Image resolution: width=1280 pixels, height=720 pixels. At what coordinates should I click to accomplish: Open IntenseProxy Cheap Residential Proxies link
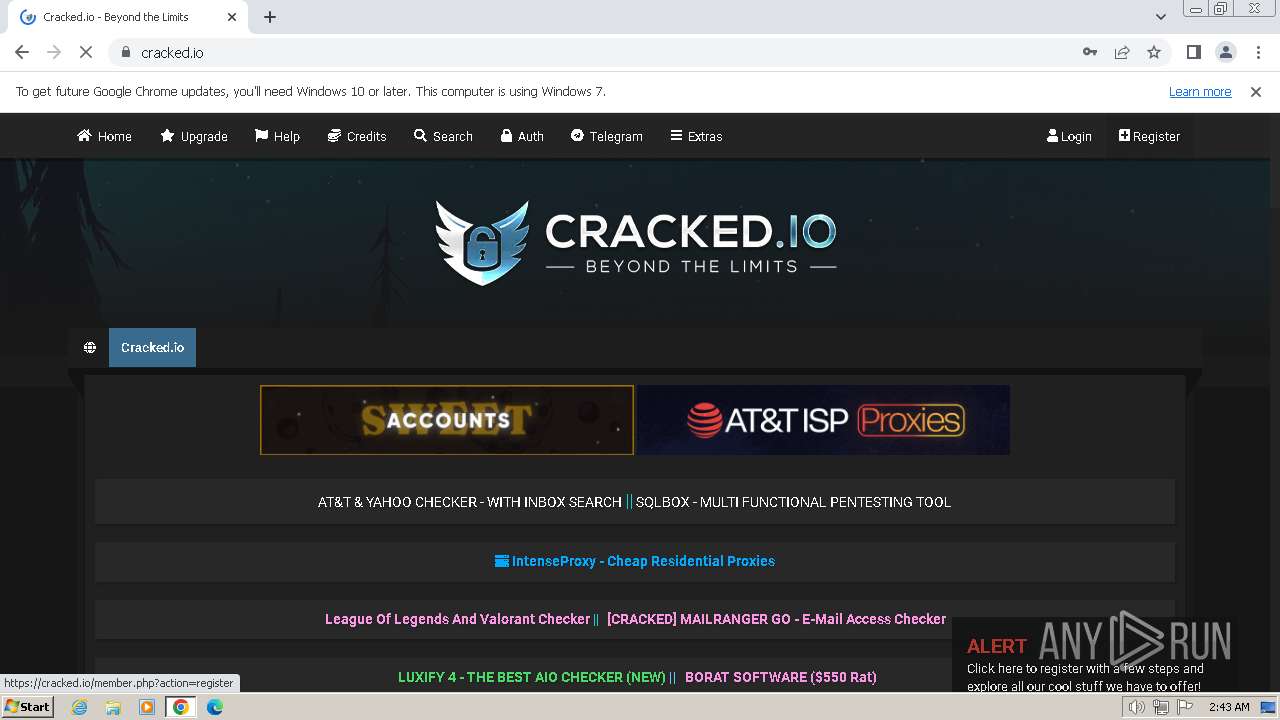pos(635,561)
